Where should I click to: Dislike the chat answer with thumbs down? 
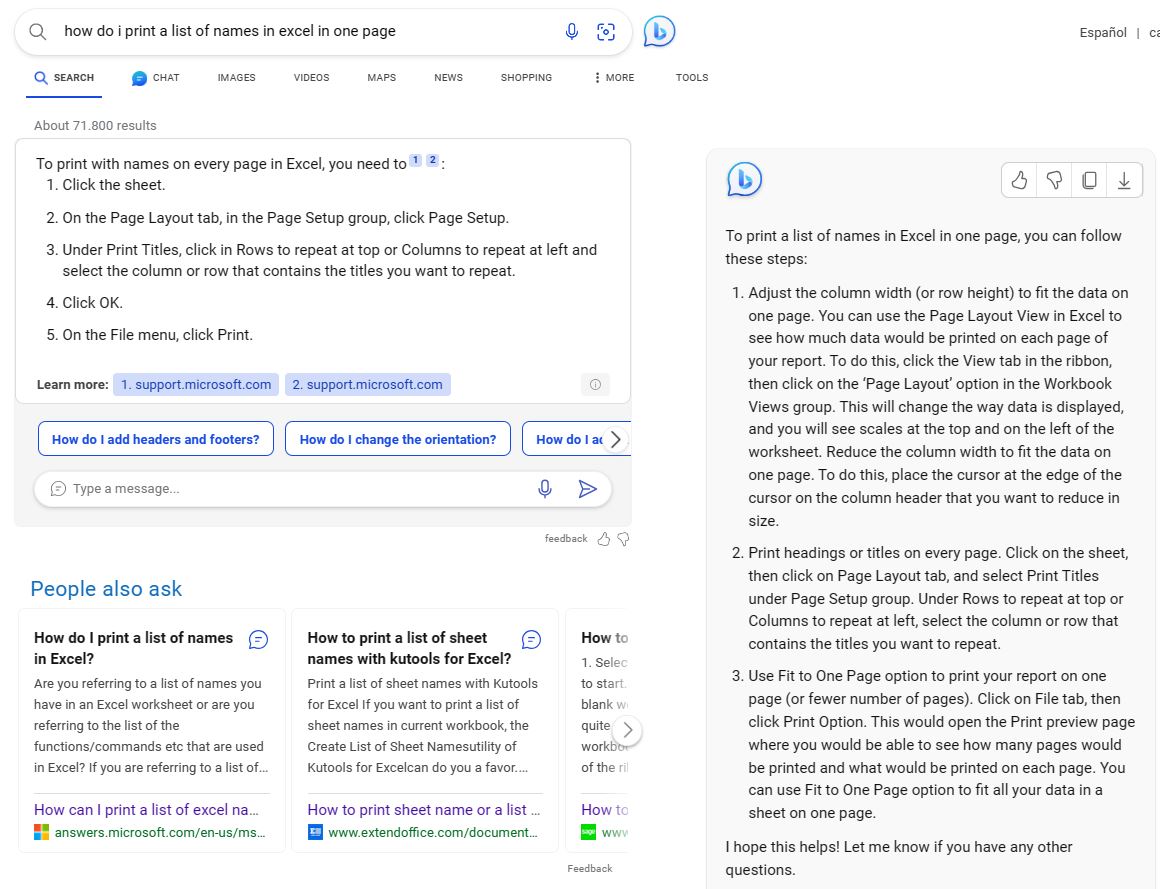1054,180
